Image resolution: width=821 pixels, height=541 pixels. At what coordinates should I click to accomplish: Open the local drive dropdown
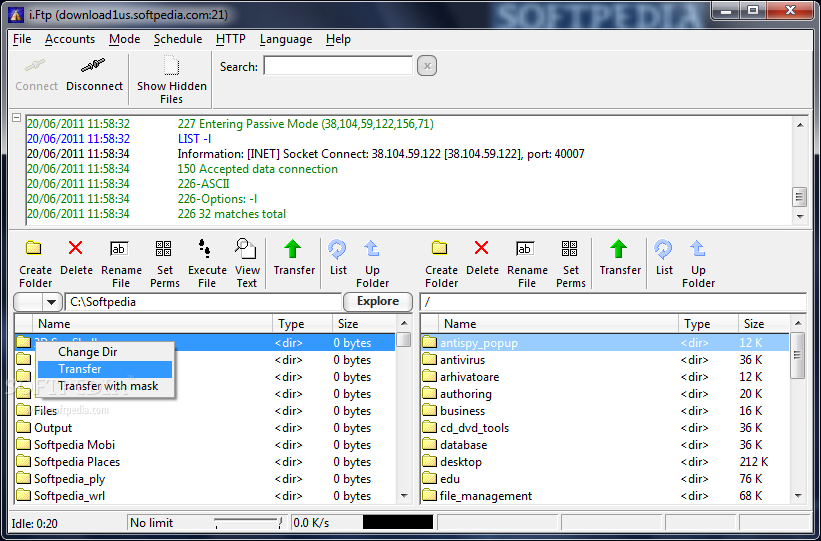tap(51, 302)
